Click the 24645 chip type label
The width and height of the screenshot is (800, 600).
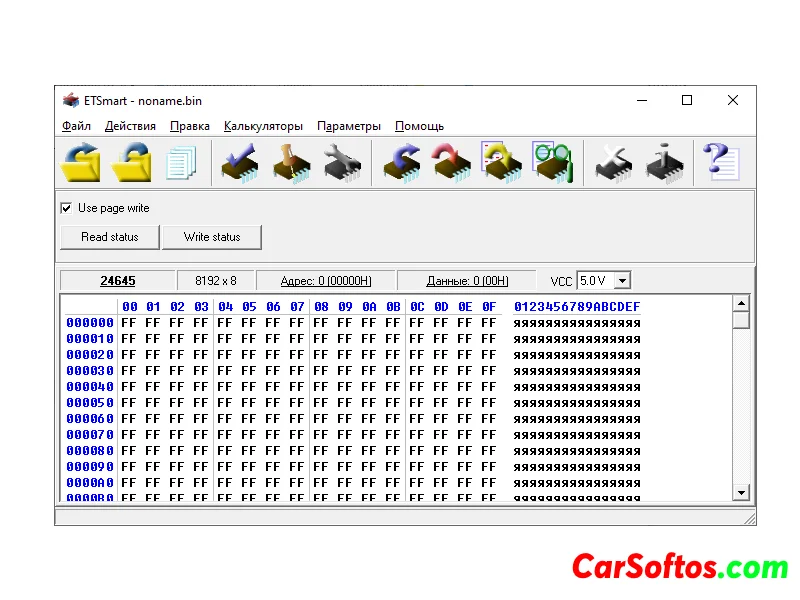(x=118, y=281)
